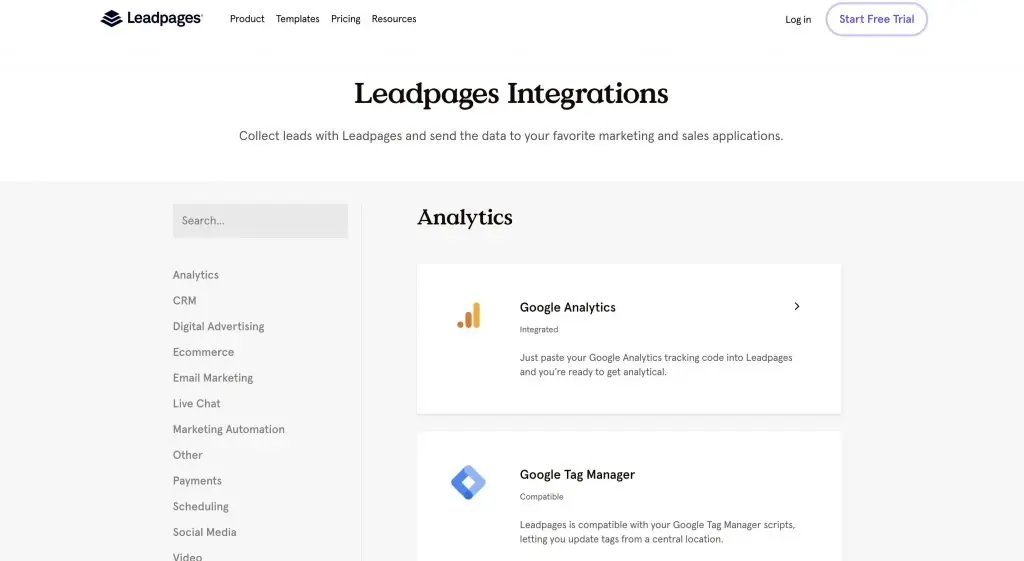Open the Templates menu

[x=298, y=19]
